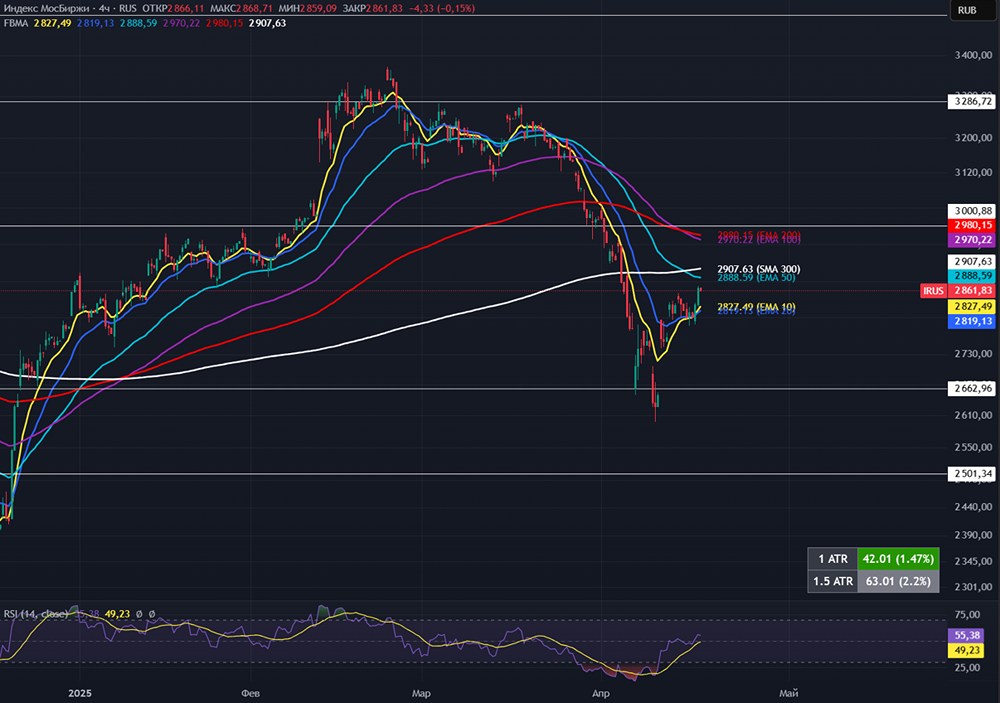
Task: Click purple 2970,22 value in FBMA legend
Action: (x=181, y=23)
